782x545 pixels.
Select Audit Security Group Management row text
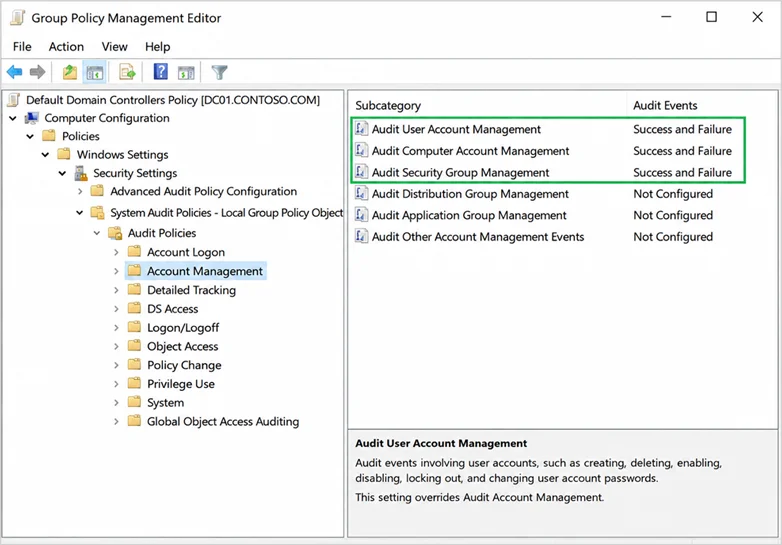(x=460, y=173)
